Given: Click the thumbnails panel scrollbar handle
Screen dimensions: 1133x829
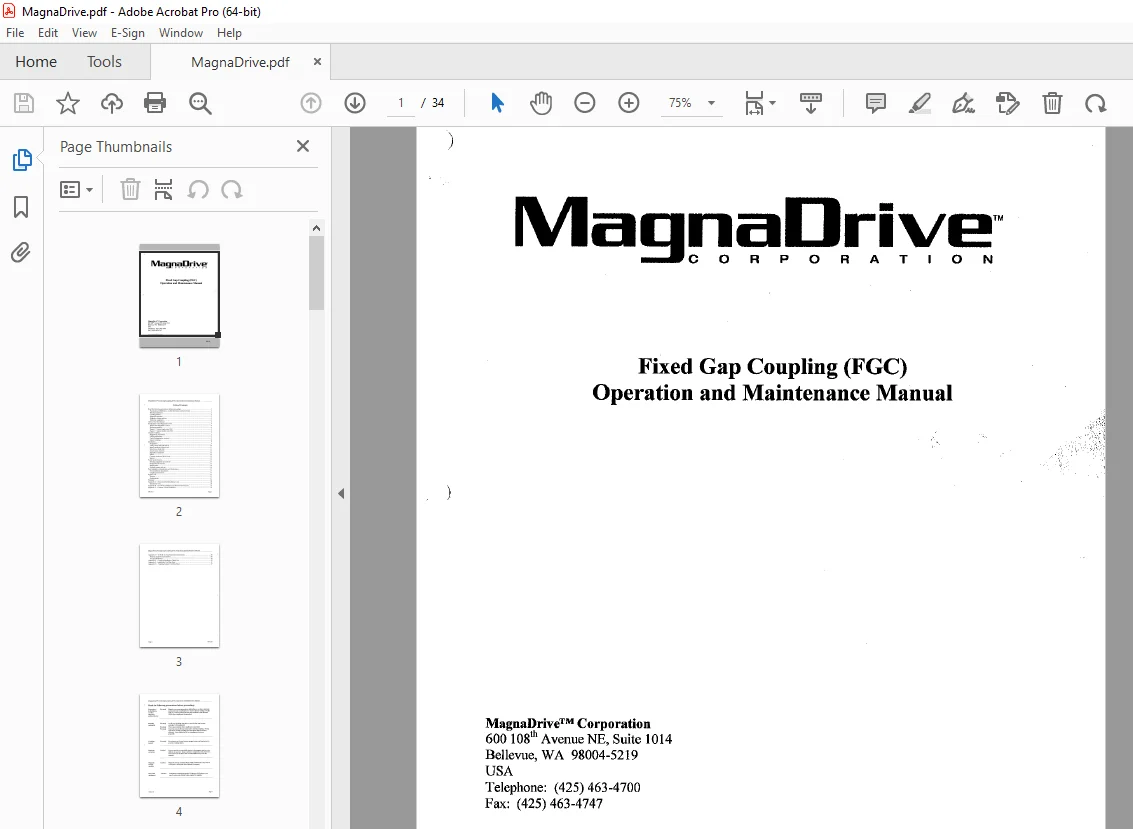Looking at the screenshot, I should point(316,273).
